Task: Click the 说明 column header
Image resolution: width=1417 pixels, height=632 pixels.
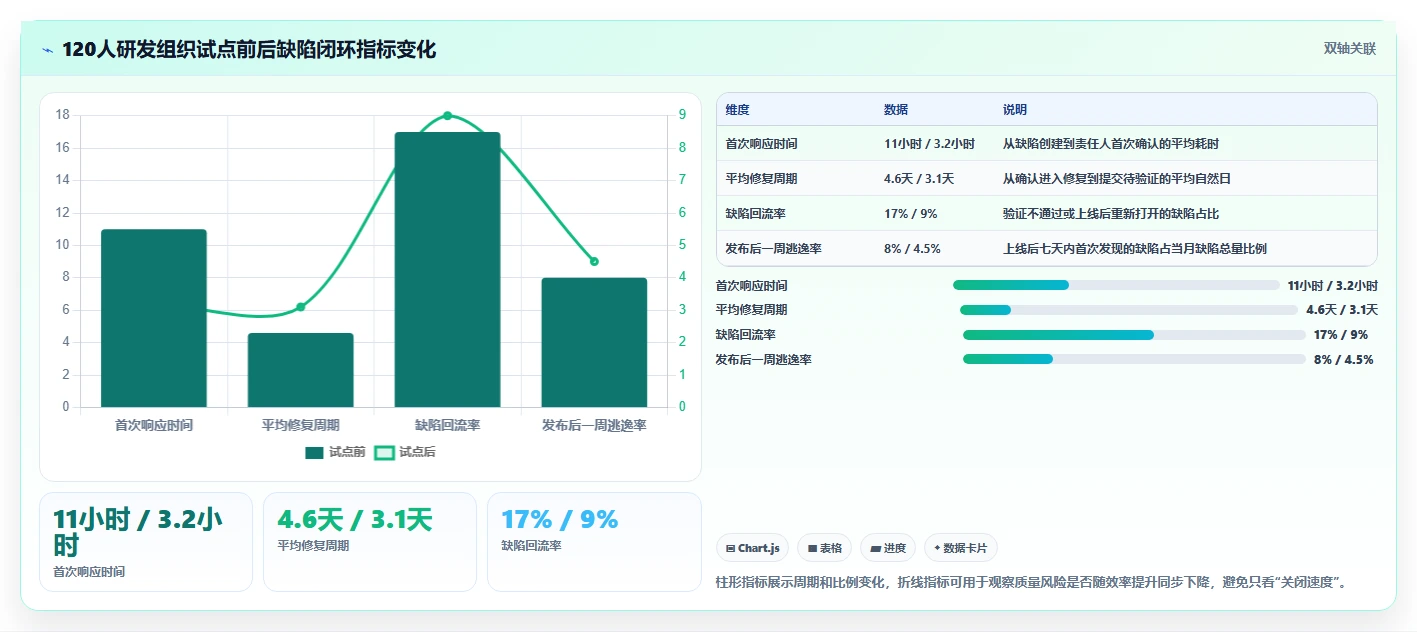Action: pos(1015,110)
